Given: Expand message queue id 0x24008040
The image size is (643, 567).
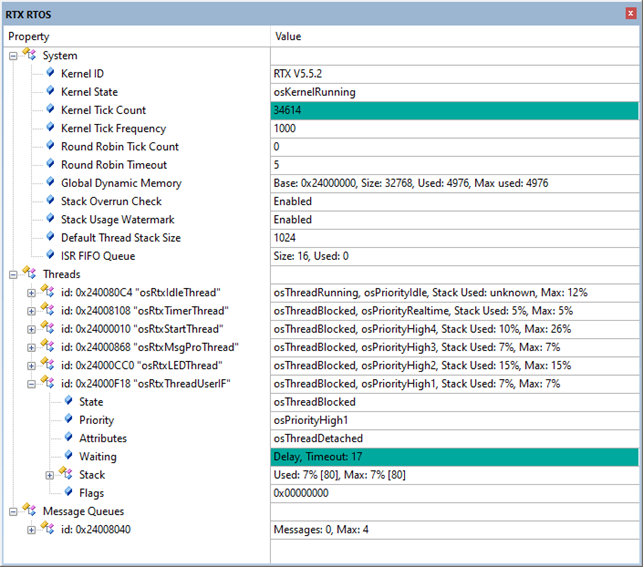Looking at the screenshot, I should coord(31,530).
